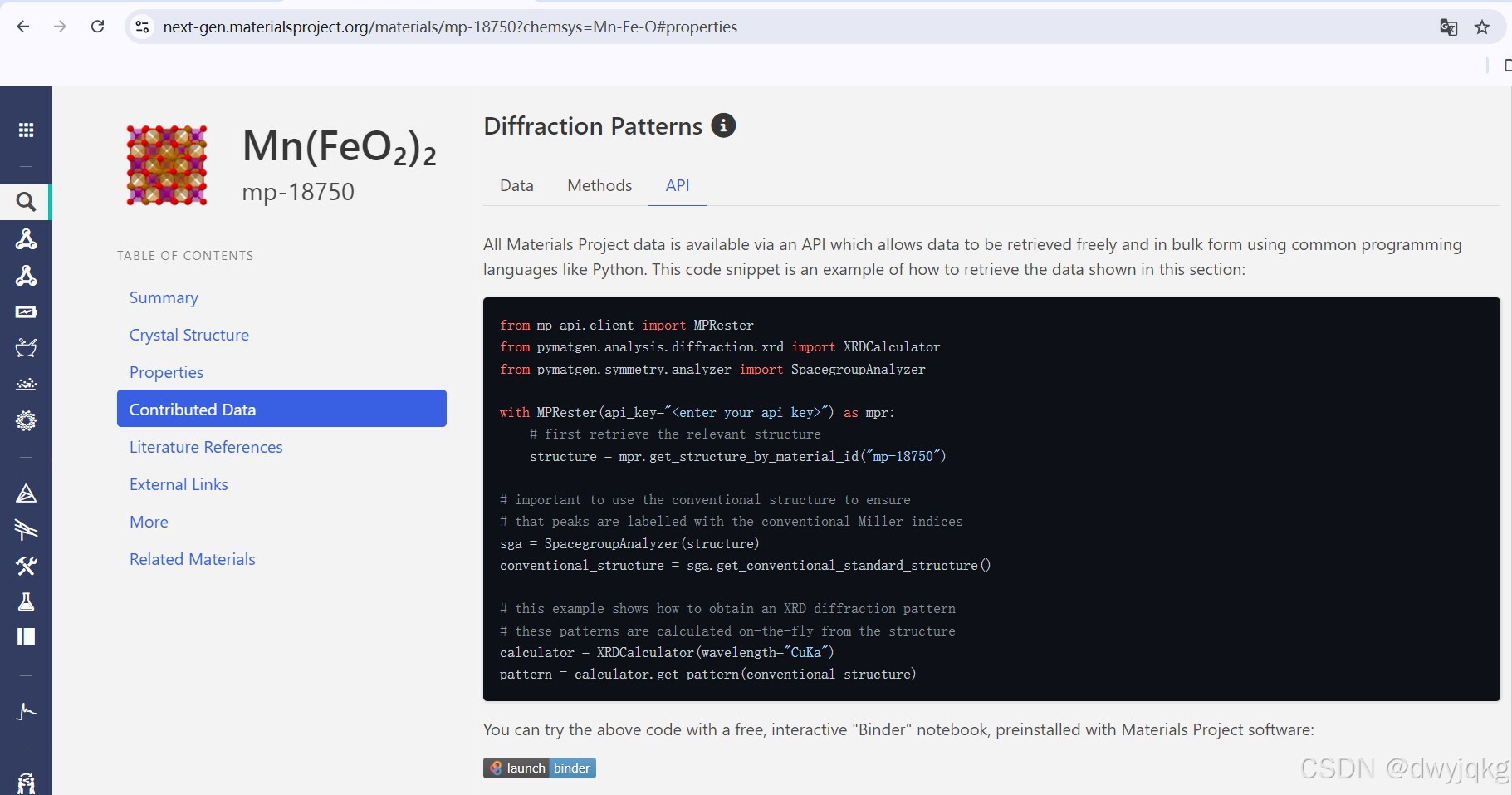This screenshot has width=1512, height=795.
Task: Open the site information dropdown in address bar
Action: (142, 27)
